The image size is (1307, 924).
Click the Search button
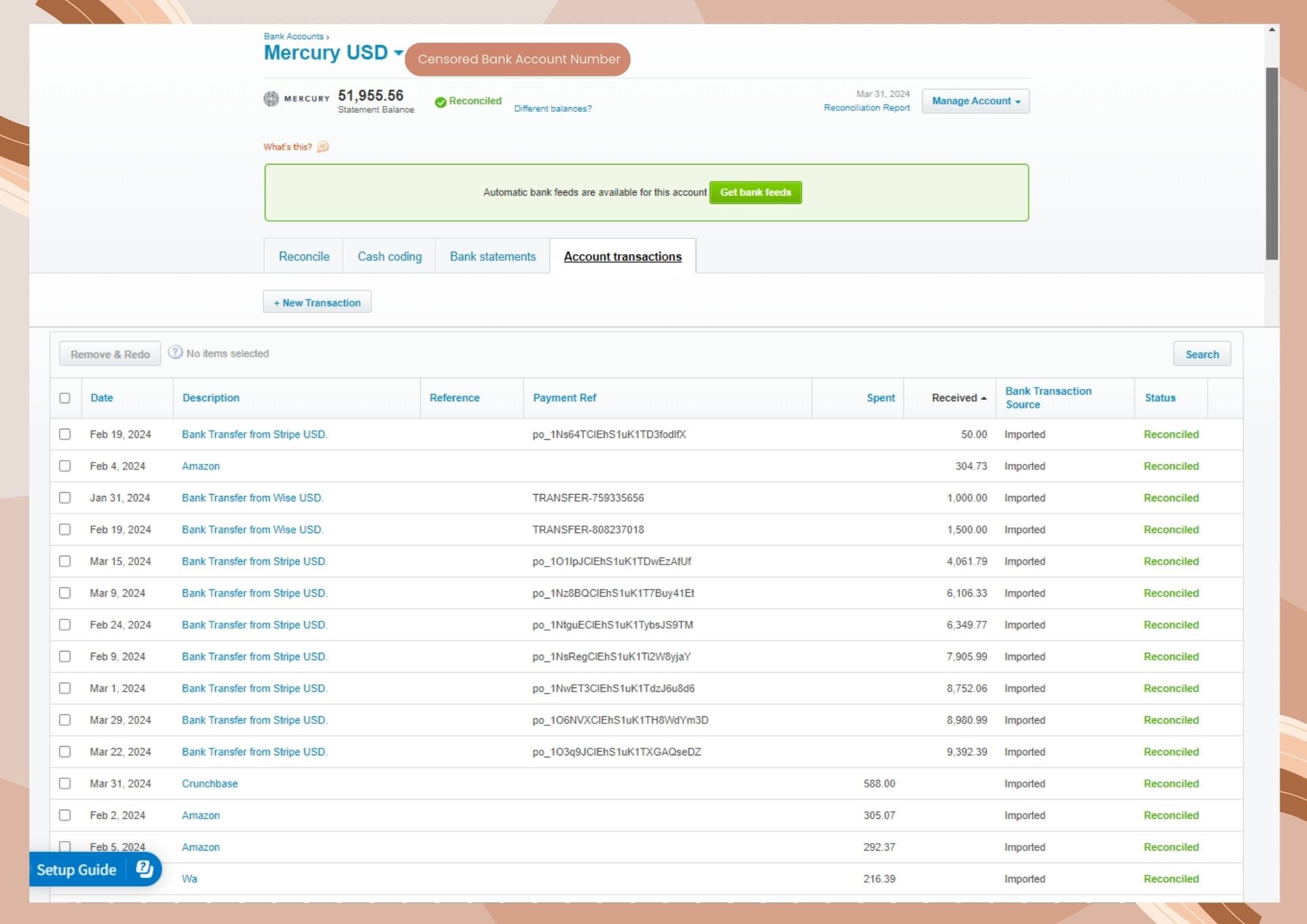[x=1202, y=354]
